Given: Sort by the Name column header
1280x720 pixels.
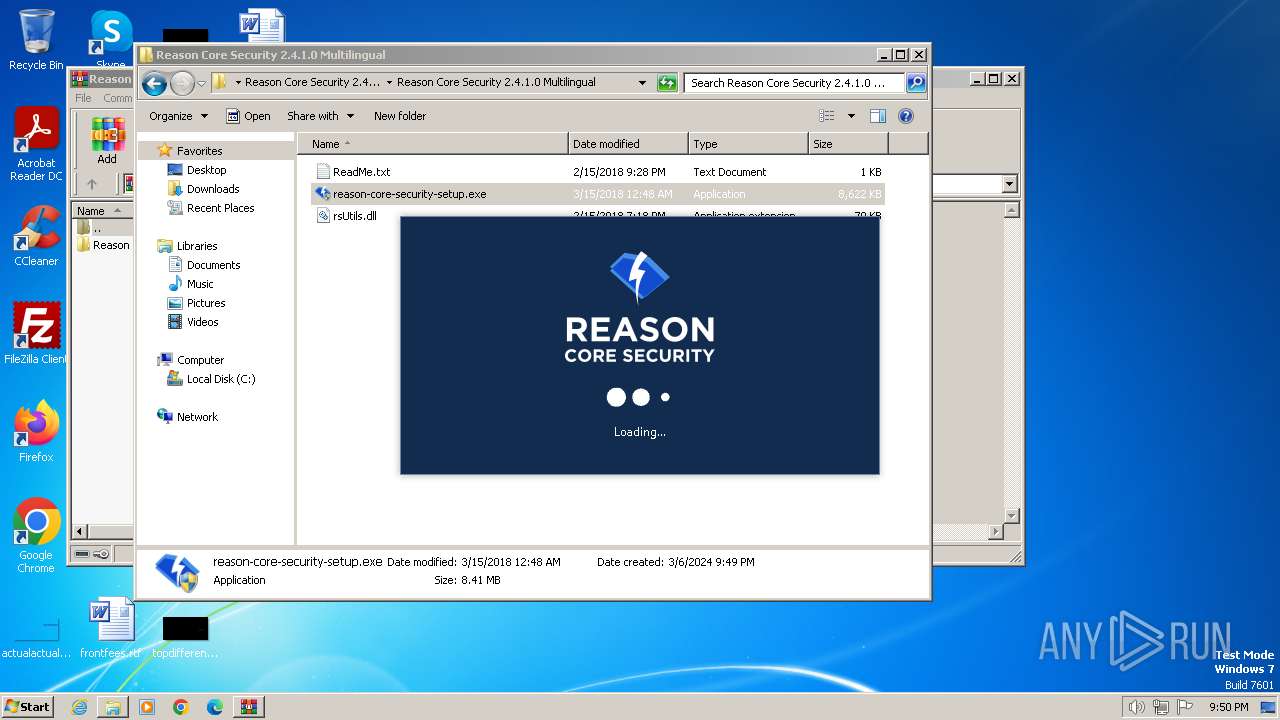Looking at the screenshot, I should (433, 144).
